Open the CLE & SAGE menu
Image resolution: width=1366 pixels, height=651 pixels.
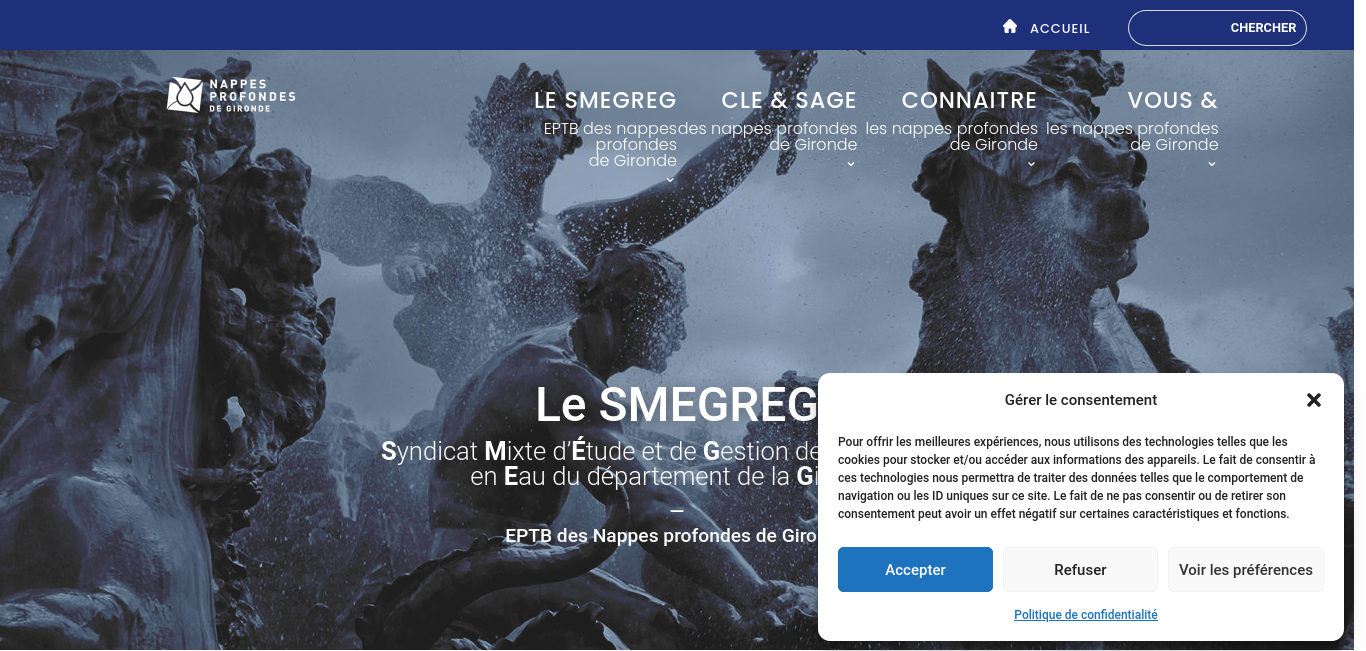[x=789, y=100]
